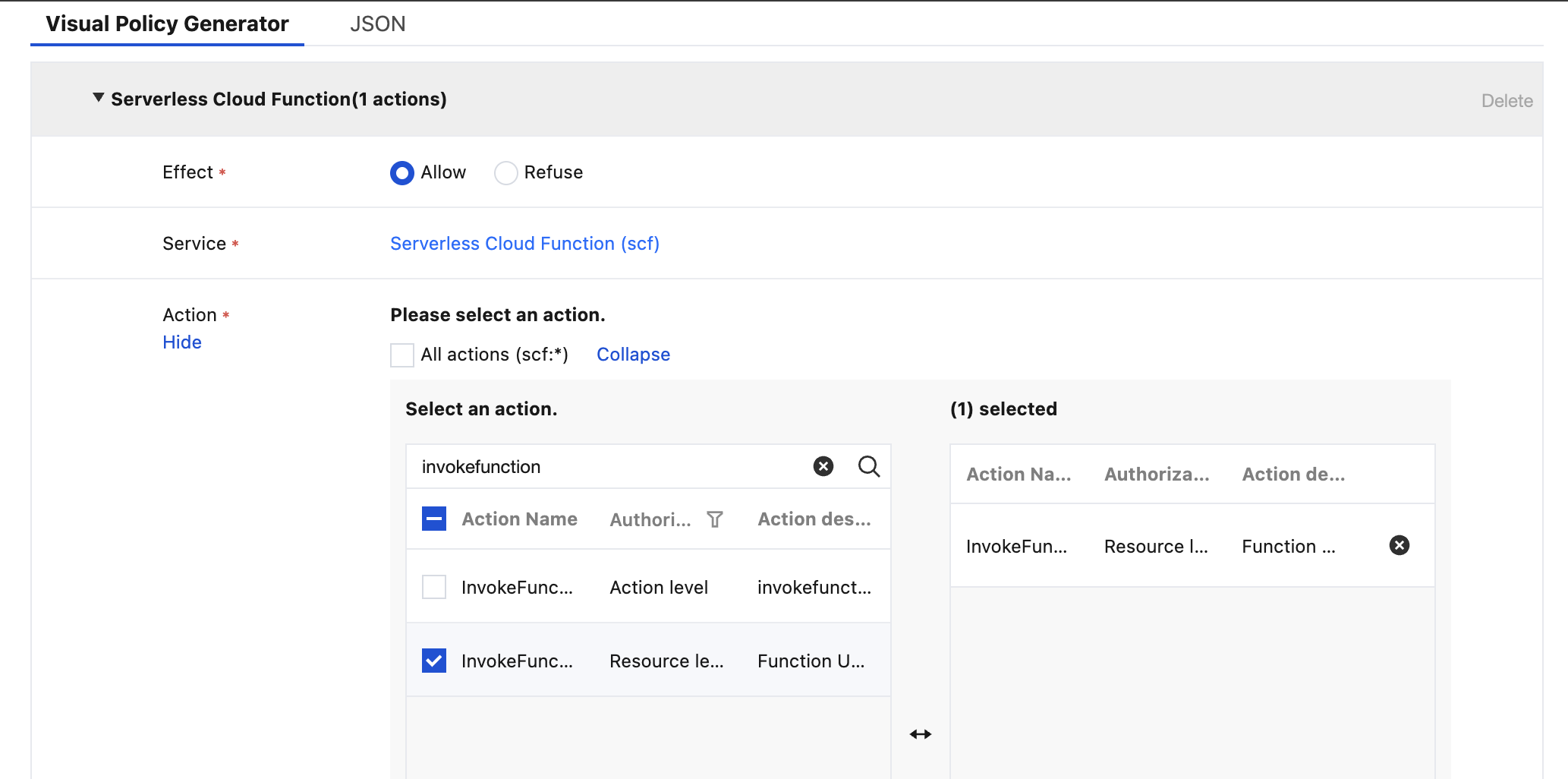Click the Action Name column header
The width and height of the screenshot is (1568, 779).
519,519
